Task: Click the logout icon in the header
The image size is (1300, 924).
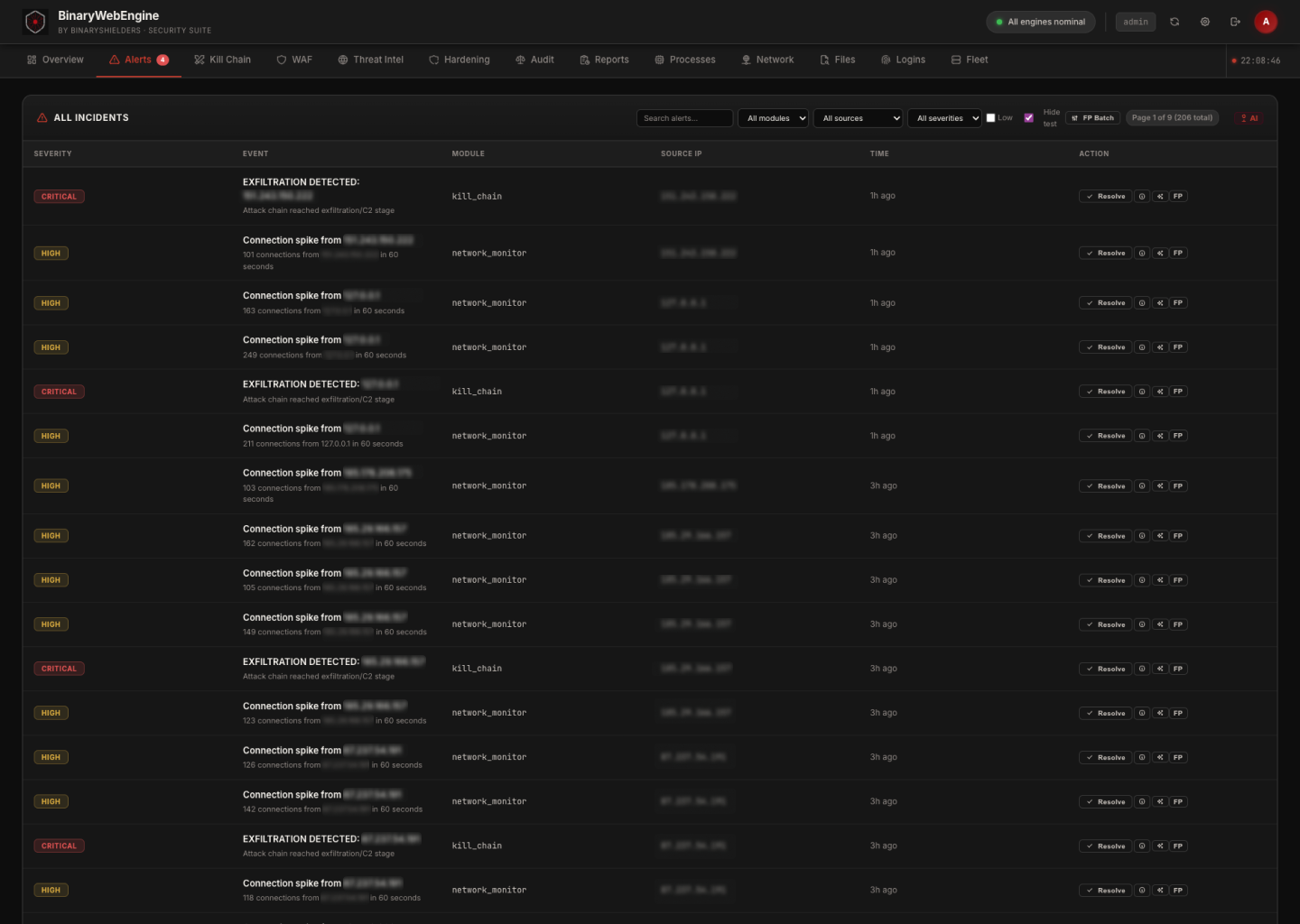Action: [x=1235, y=22]
